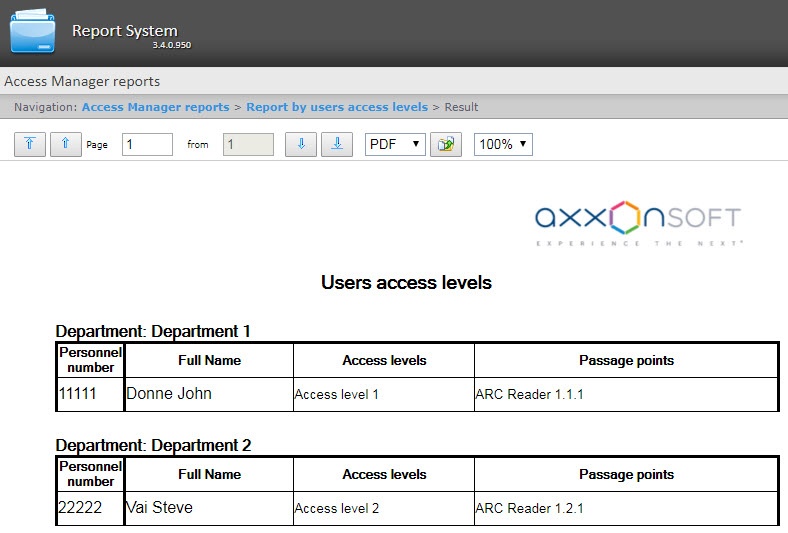Screen dimensions: 788x533
Task: Click the Access Manager reports breadcrumb link
Action: coord(155,107)
